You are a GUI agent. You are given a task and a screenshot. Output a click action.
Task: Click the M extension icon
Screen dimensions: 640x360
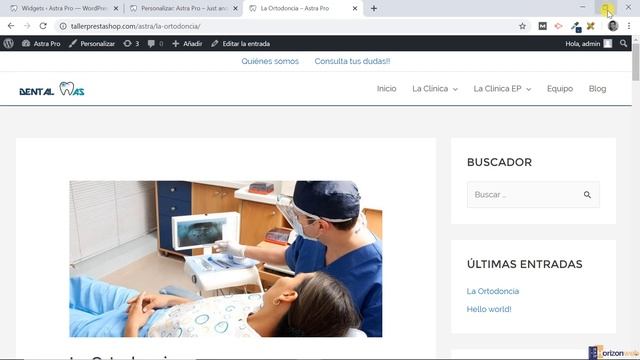542,26
